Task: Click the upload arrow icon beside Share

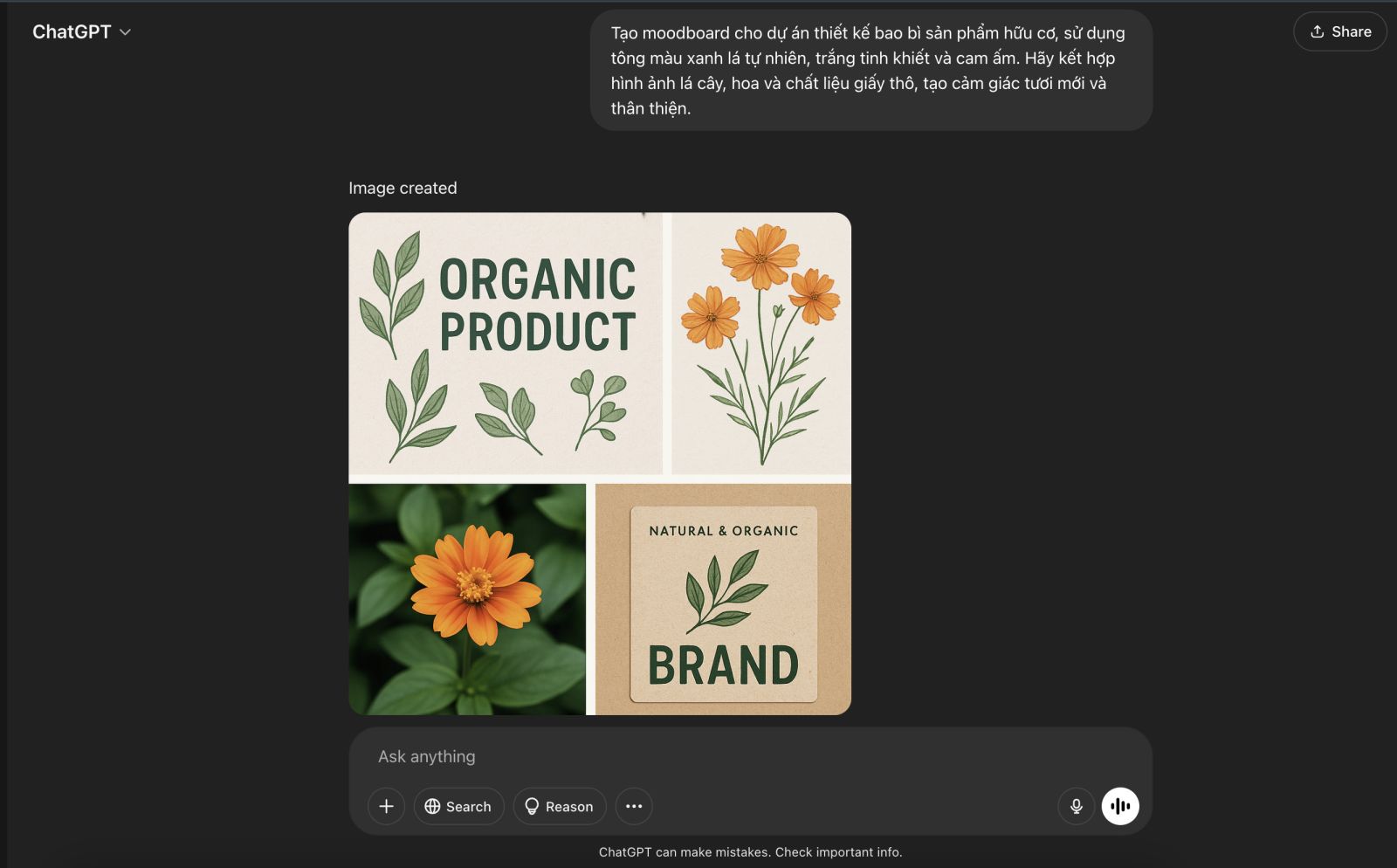Action: (1318, 31)
